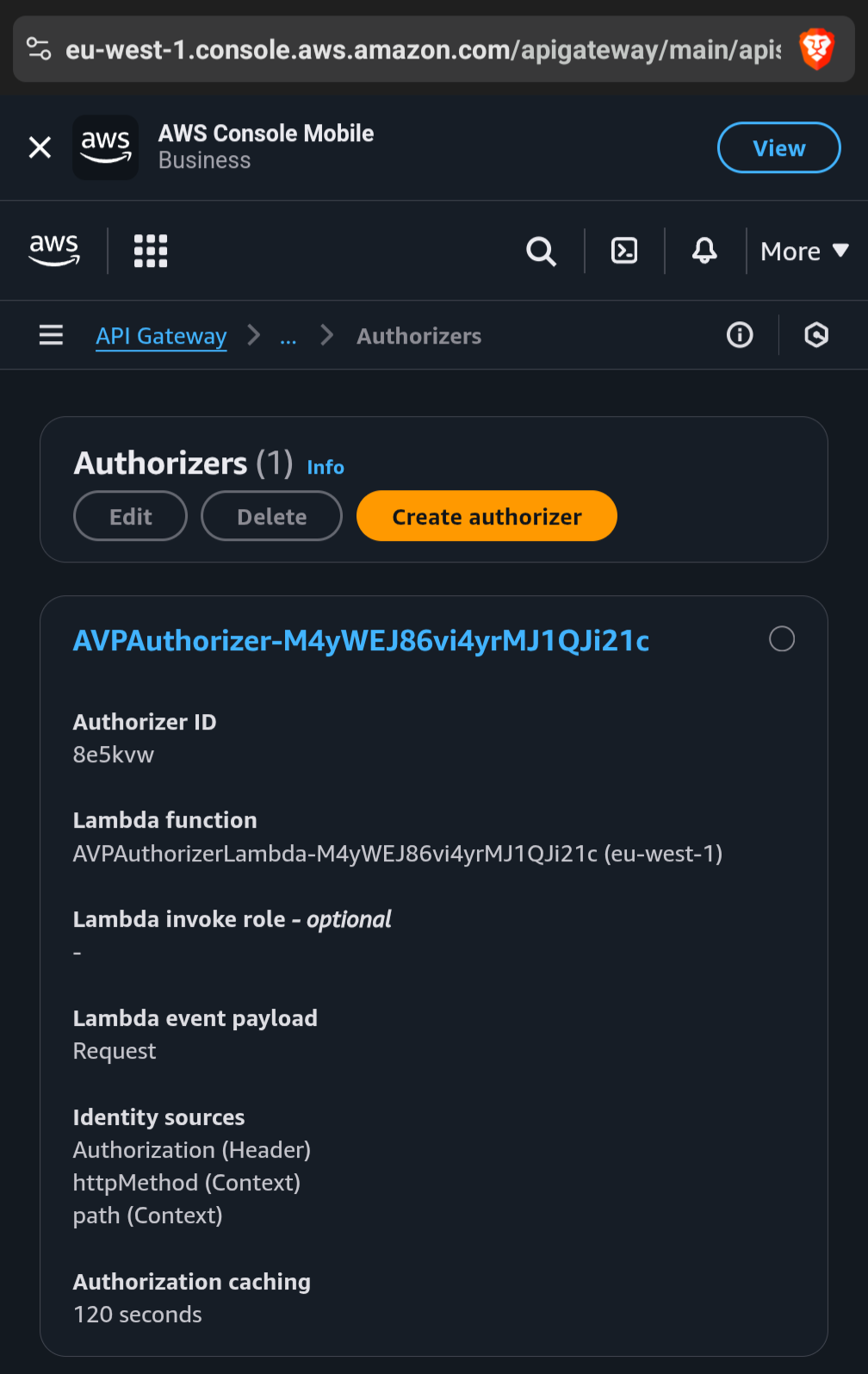Open CloudShell terminal icon
This screenshot has width=868, height=1374.
(623, 251)
